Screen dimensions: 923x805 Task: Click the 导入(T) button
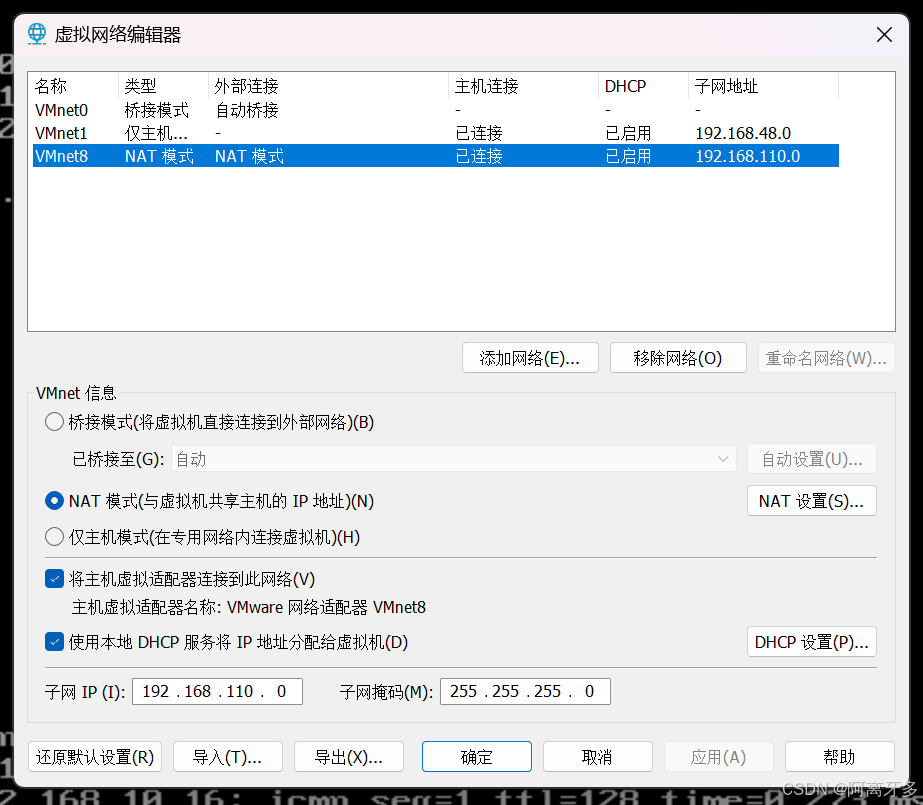pos(228,757)
